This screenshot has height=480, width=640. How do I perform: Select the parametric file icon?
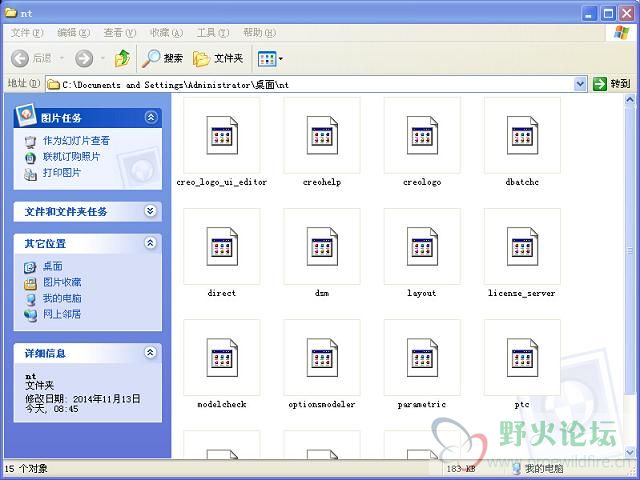[422, 358]
